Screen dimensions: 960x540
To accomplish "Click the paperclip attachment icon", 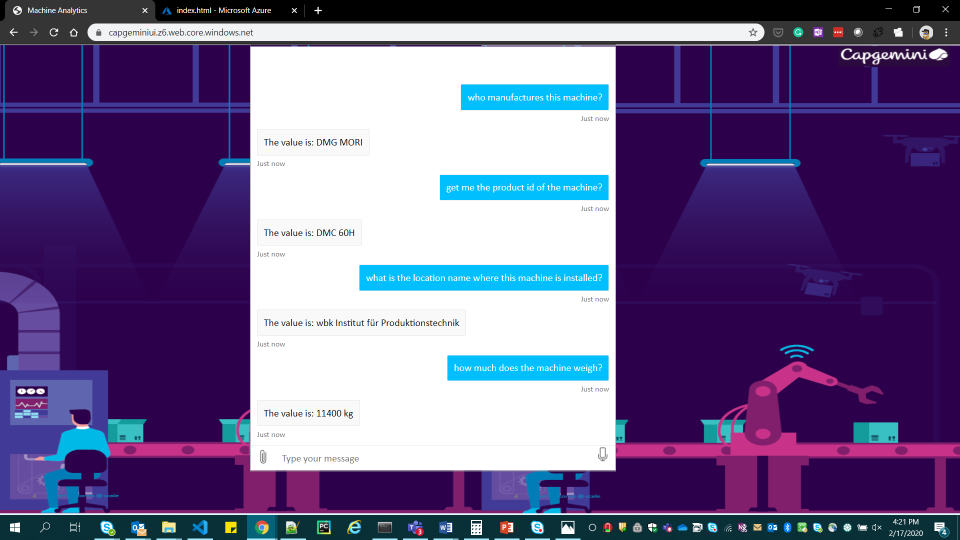I will [x=263, y=457].
